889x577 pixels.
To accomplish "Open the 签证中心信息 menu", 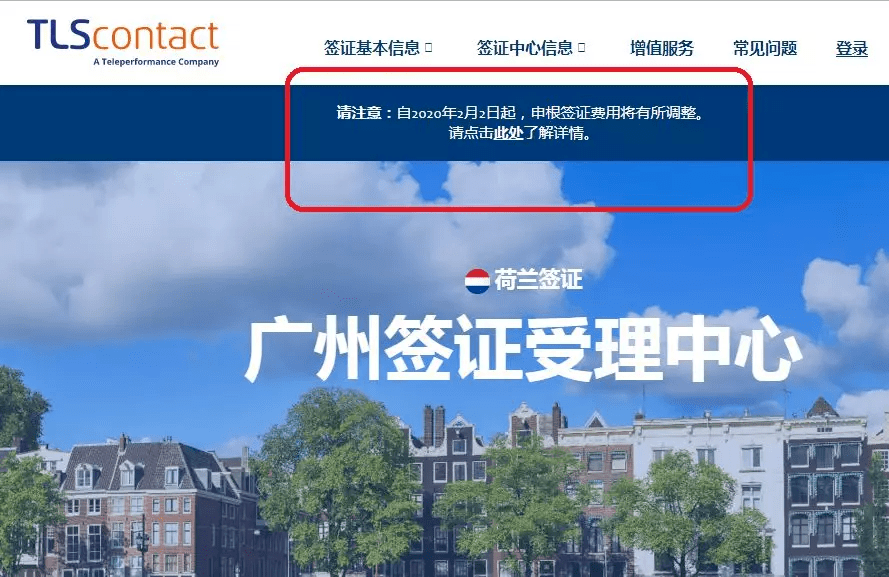I will point(524,48).
